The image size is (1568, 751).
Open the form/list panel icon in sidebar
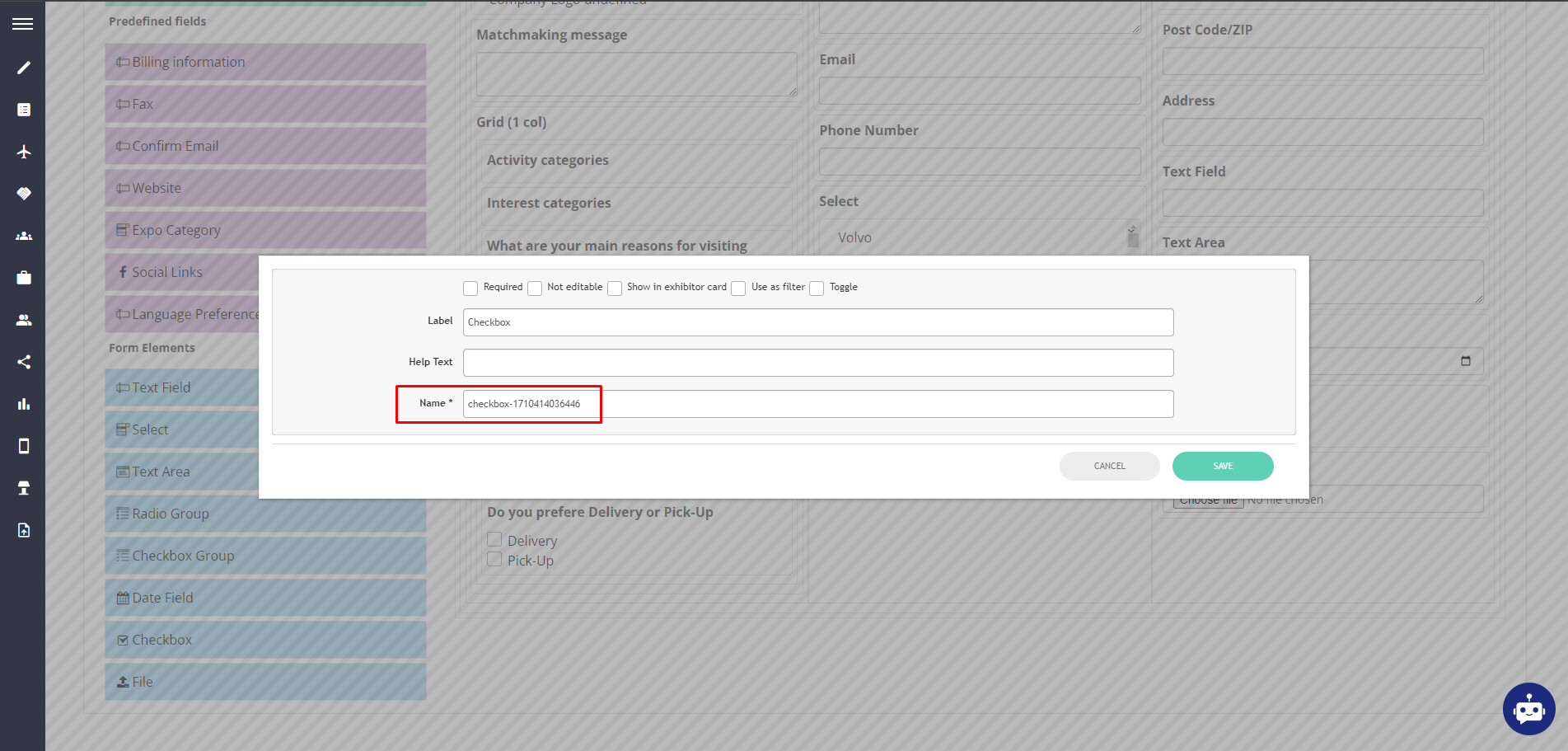pos(23,109)
